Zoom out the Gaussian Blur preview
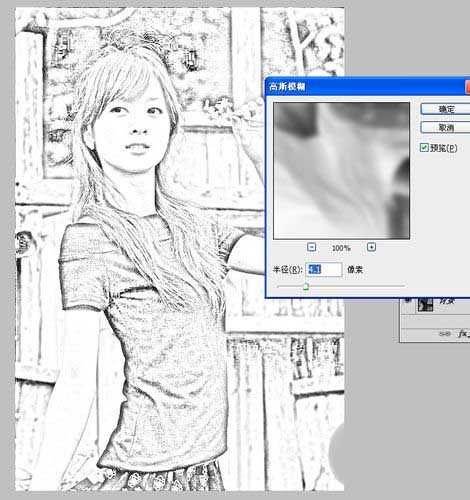The width and height of the screenshot is (470, 500). click(x=312, y=247)
